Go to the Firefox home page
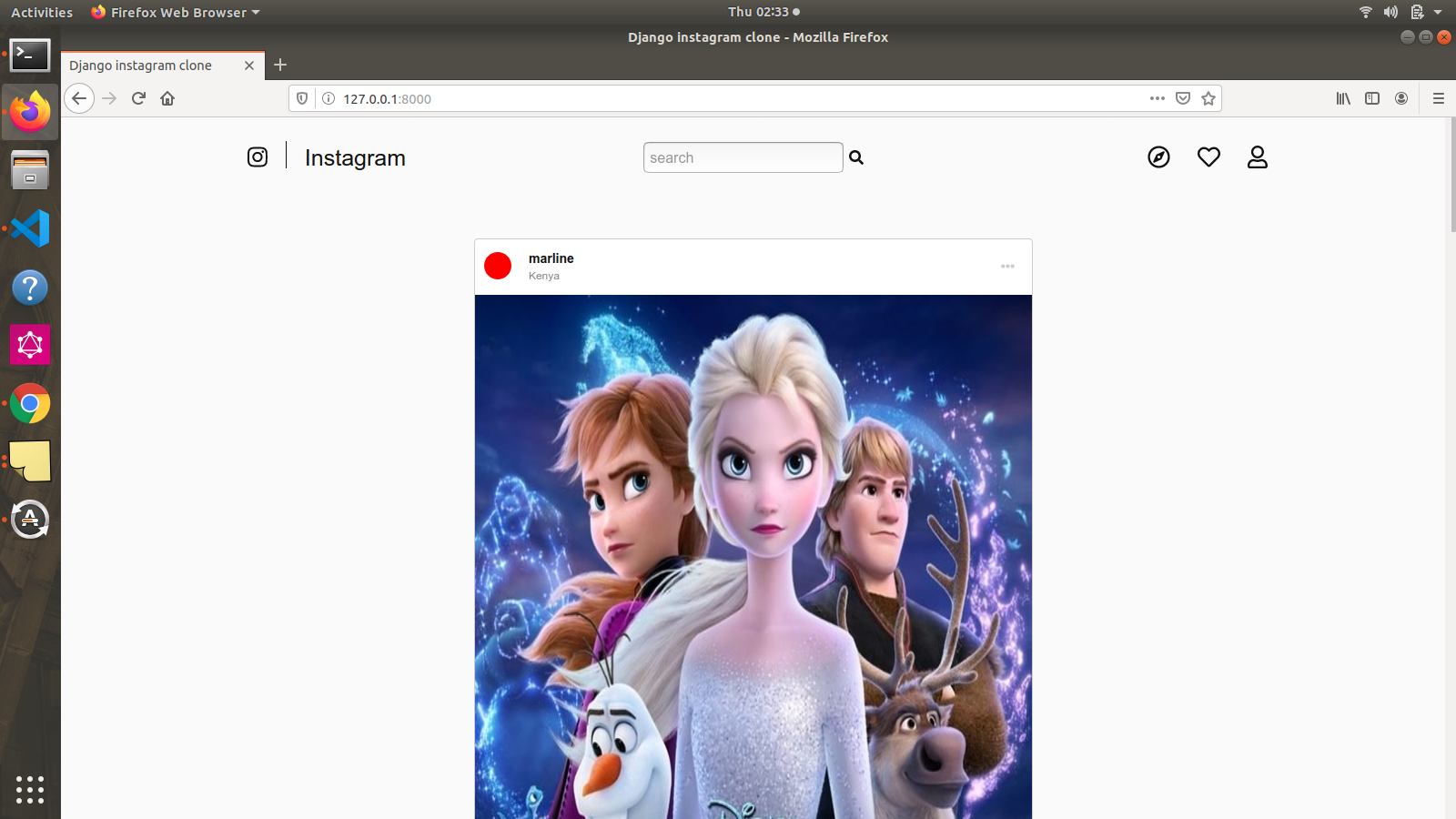The width and height of the screenshot is (1456, 819). (x=167, y=98)
